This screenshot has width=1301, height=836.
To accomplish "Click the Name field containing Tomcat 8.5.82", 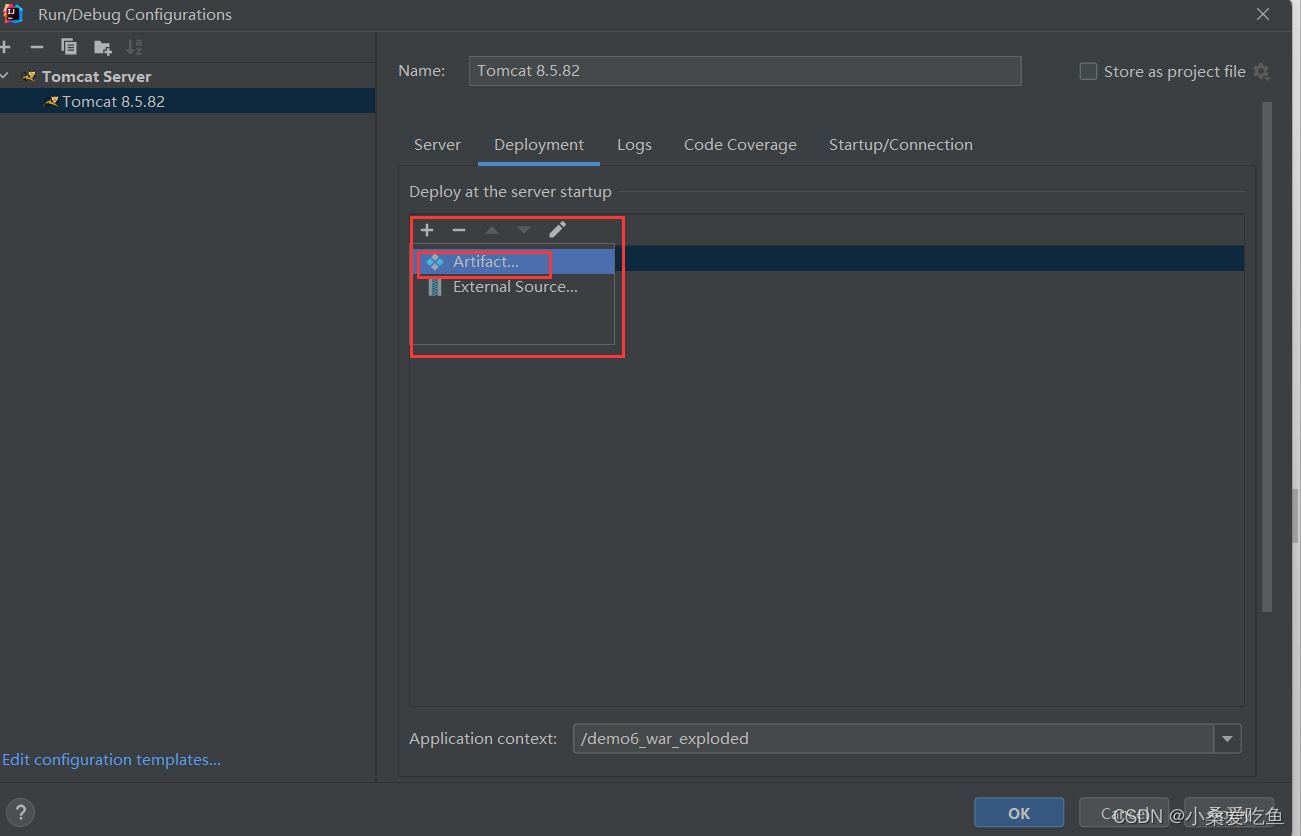I will (x=744, y=71).
